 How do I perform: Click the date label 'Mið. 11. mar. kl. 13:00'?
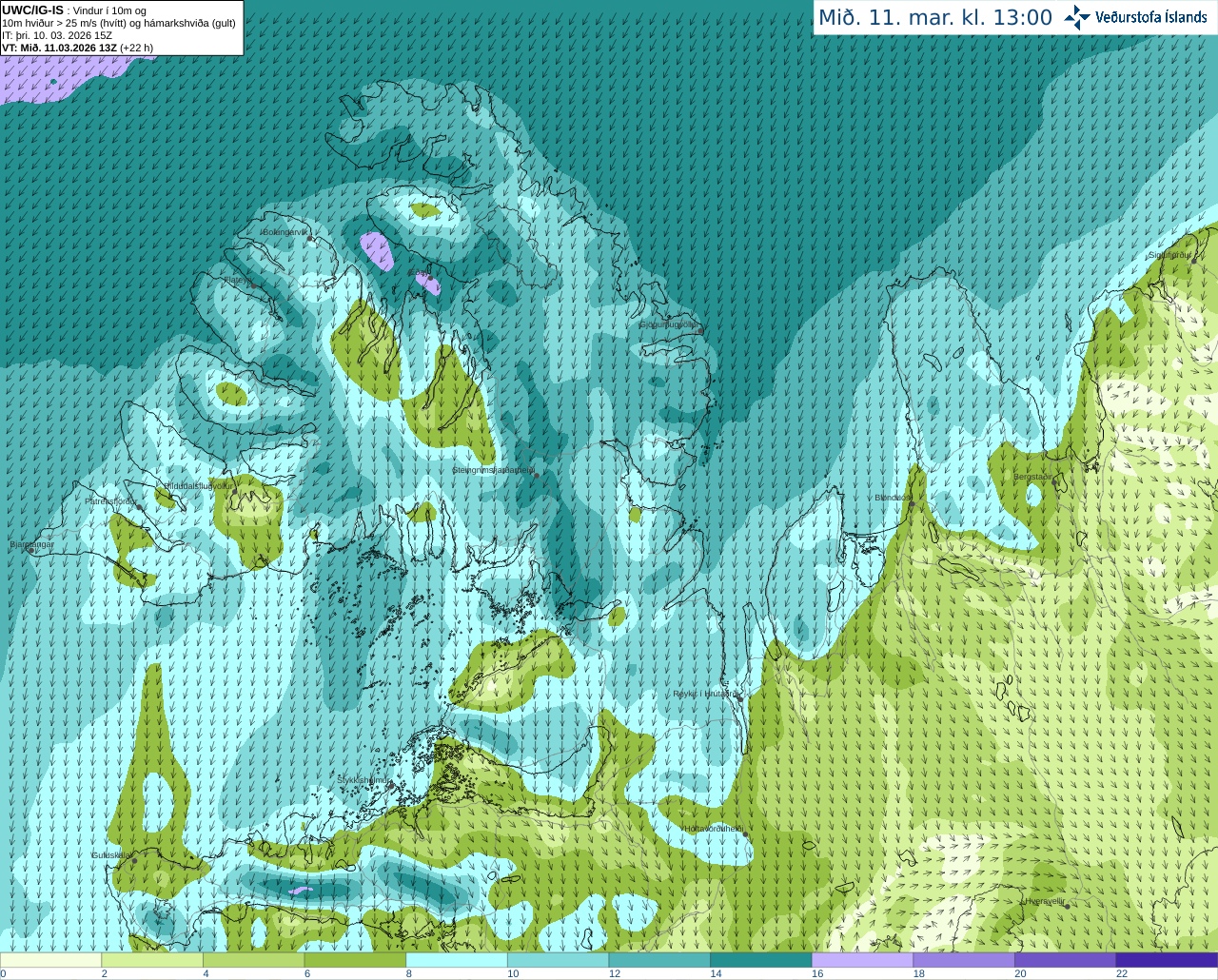tap(935, 18)
